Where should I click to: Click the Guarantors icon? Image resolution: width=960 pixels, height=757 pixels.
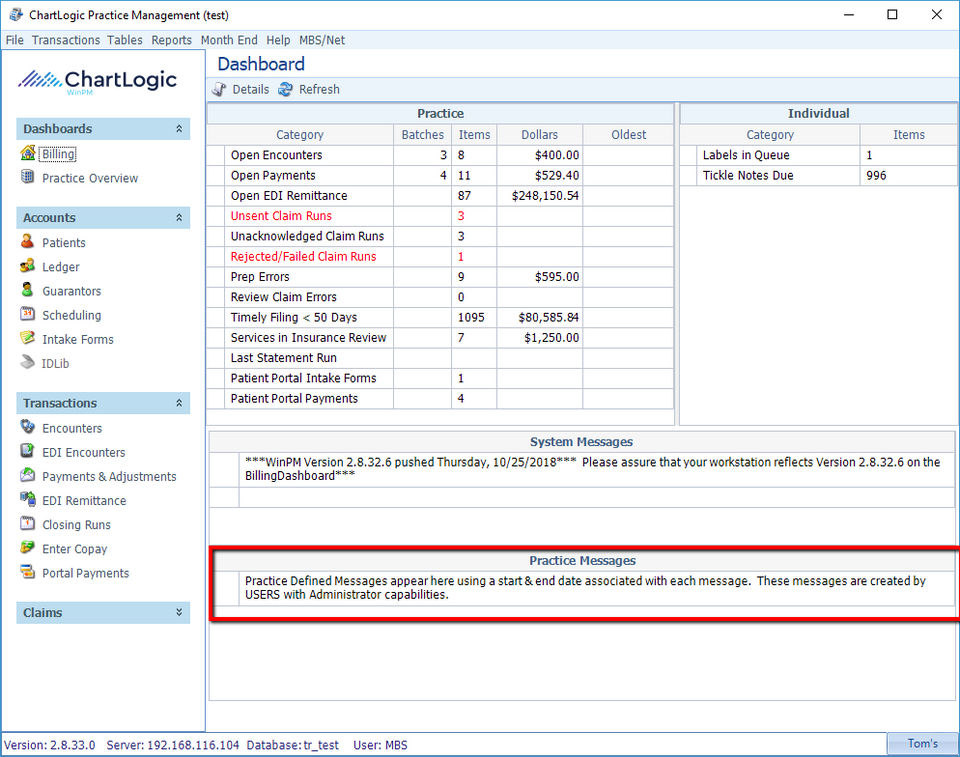click(28, 290)
